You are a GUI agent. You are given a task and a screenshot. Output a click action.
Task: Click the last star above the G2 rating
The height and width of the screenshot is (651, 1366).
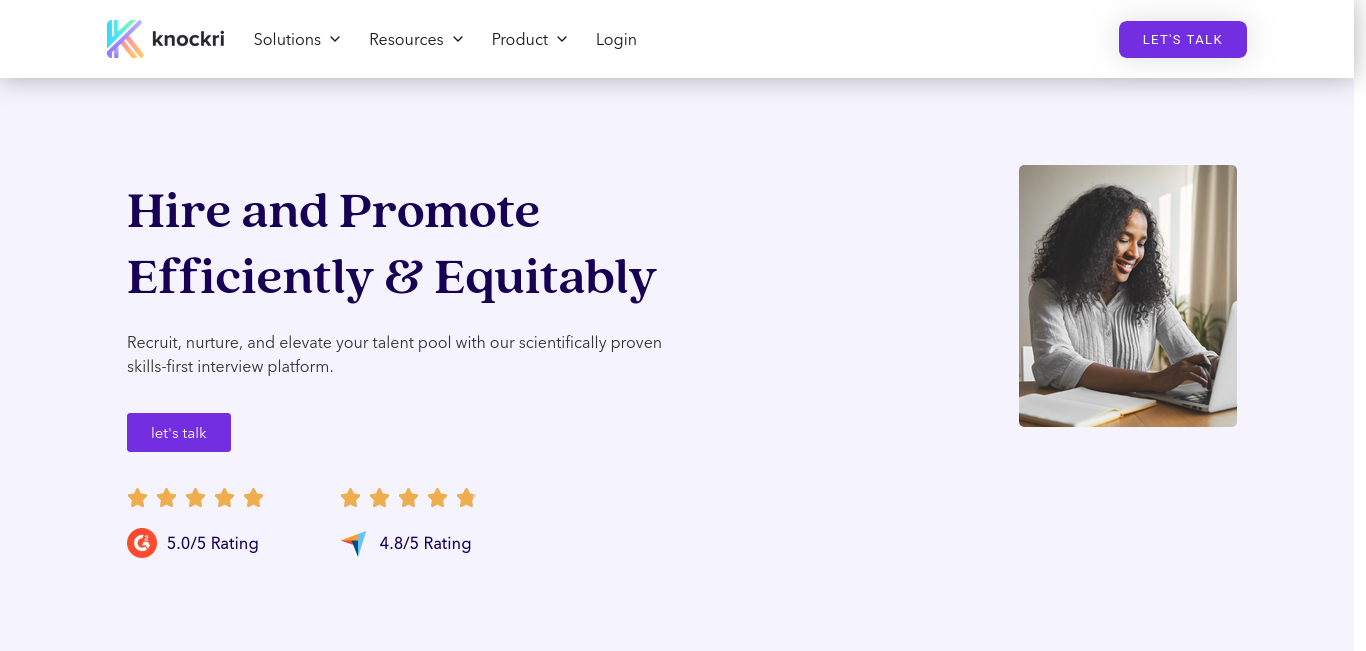click(254, 497)
